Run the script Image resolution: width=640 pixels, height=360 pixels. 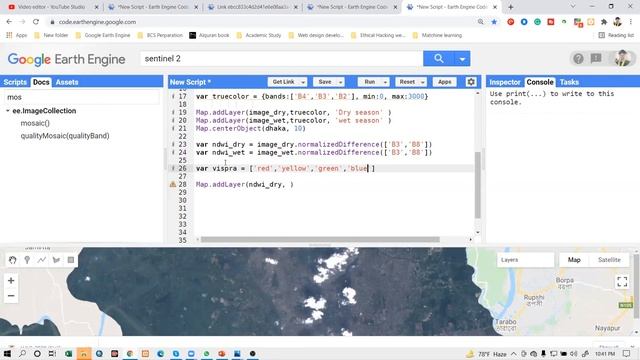pyautogui.click(x=370, y=82)
